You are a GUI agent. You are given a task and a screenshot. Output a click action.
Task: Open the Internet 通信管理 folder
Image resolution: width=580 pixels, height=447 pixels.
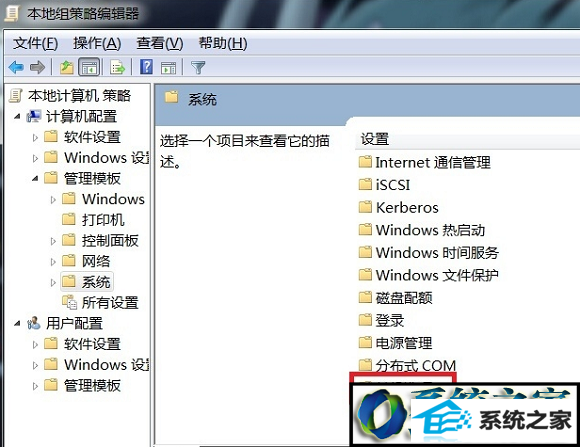[x=425, y=162]
